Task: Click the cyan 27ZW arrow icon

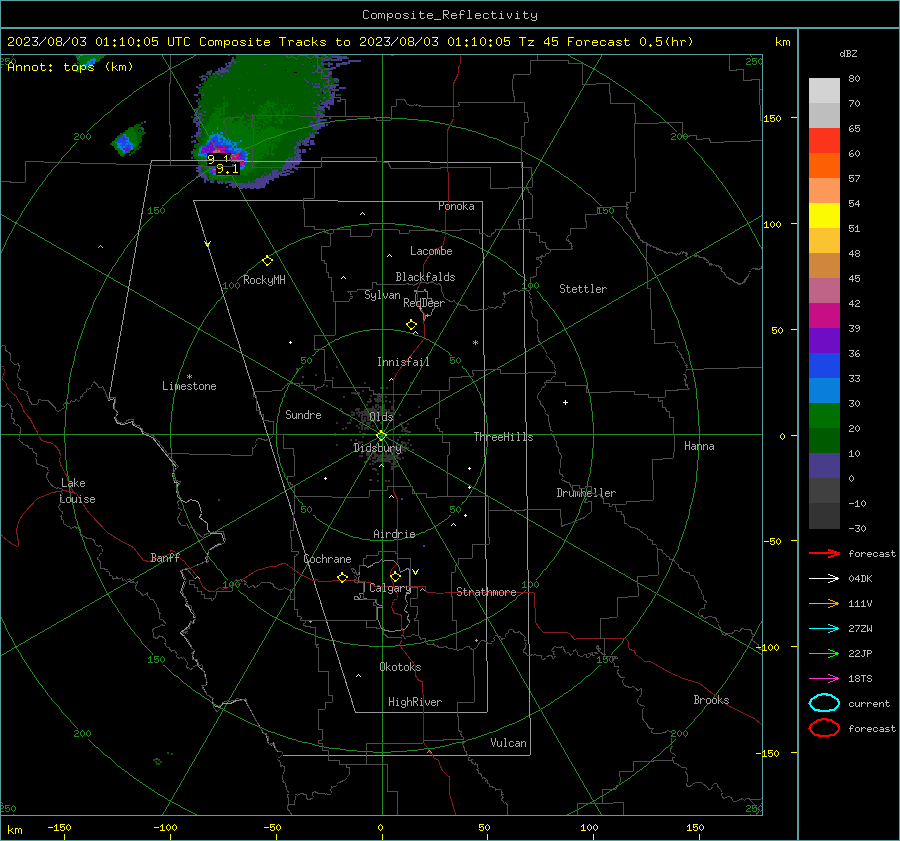Action: click(x=824, y=629)
